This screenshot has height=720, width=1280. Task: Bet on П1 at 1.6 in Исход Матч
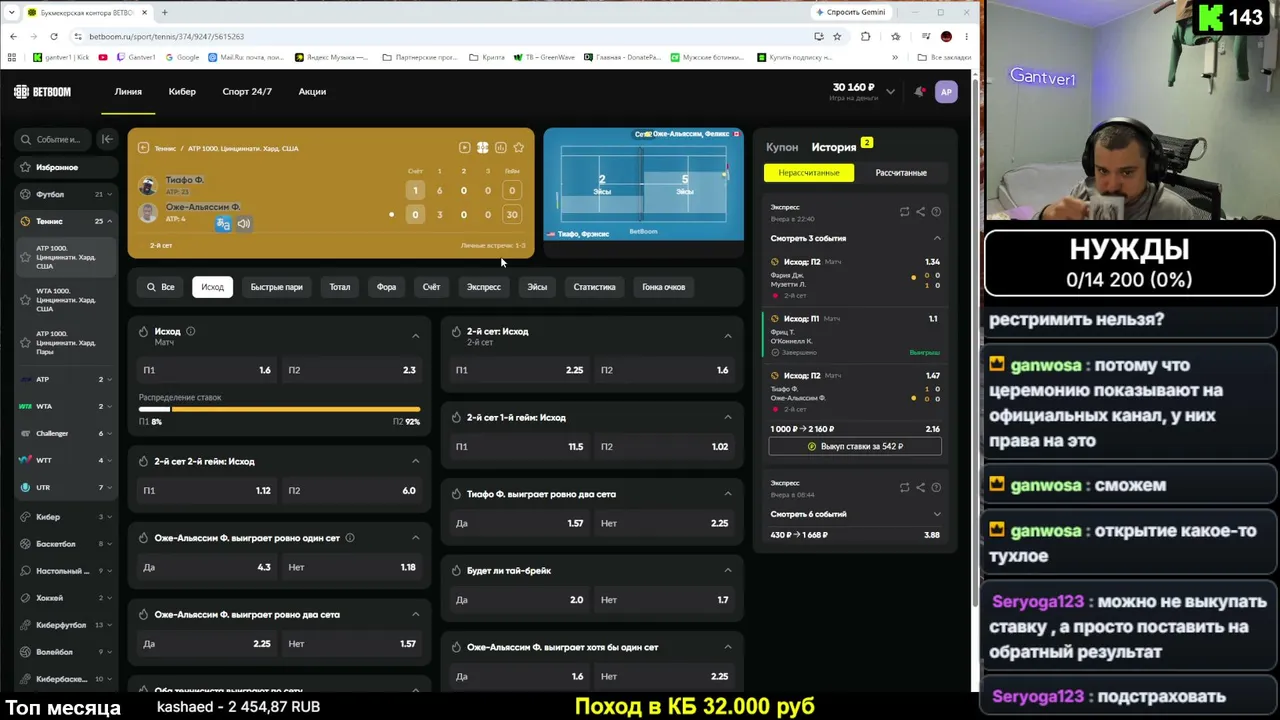[x=208, y=370]
